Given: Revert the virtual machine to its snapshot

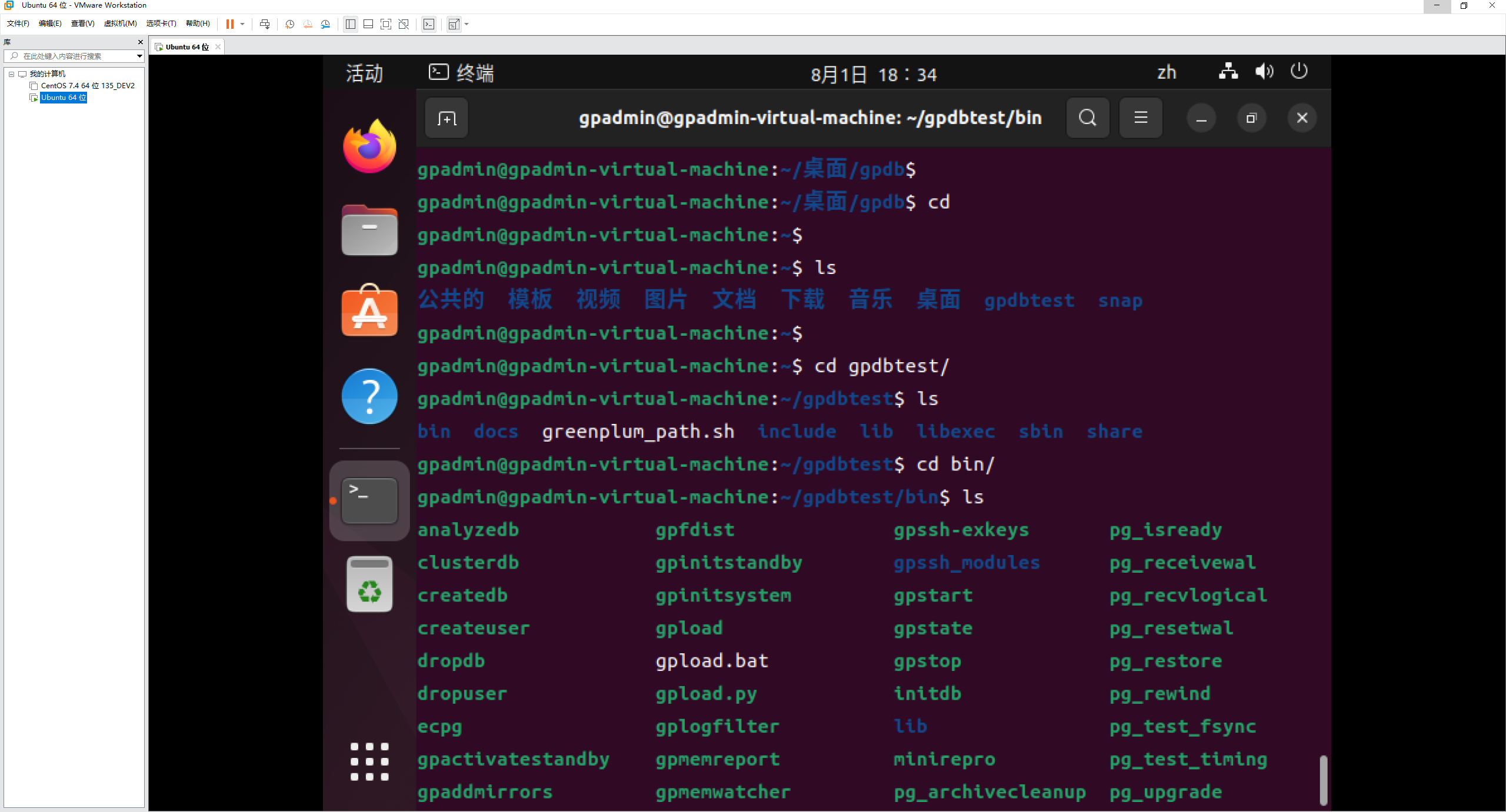Looking at the screenshot, I should [x=308, y=24].
